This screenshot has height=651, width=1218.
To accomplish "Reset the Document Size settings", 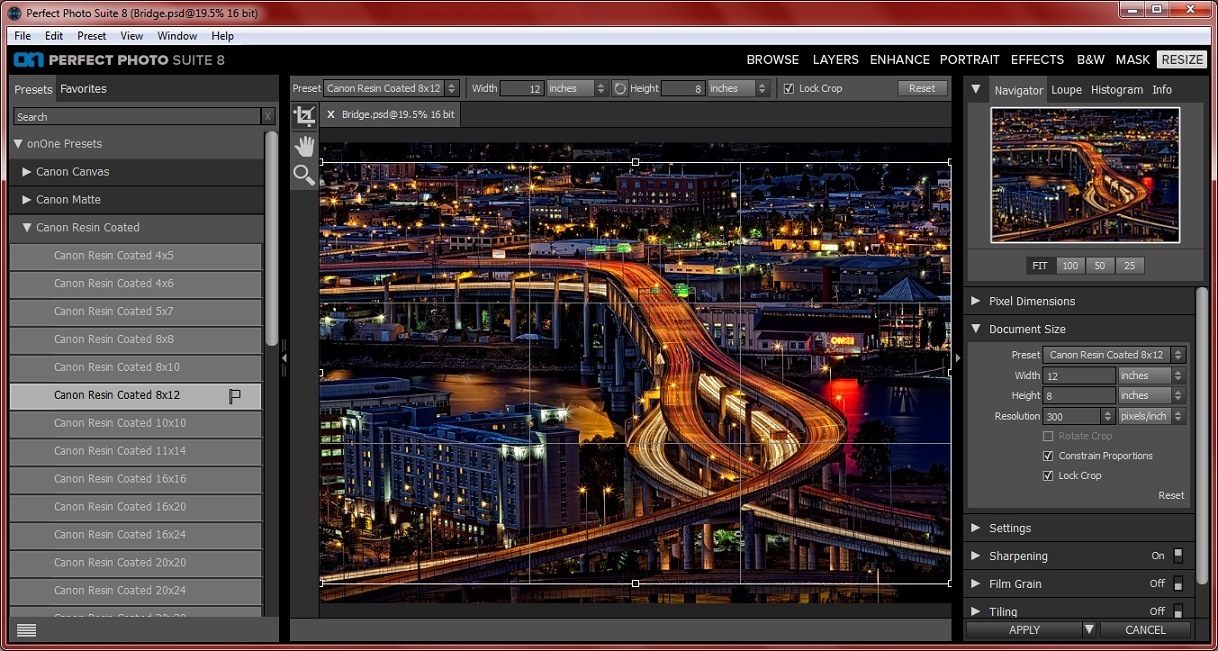I will pyautogui.click(x=1170, y=495).
